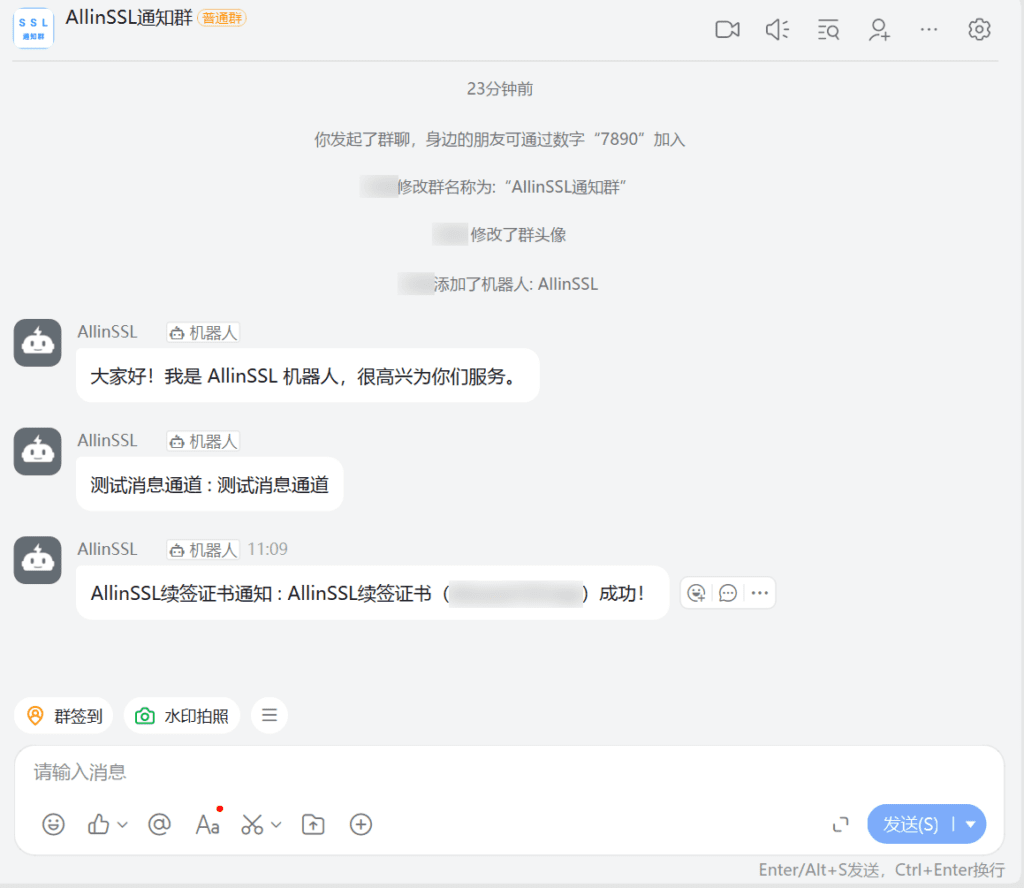Expand the screenshot options arrow
This screenshot has width=1024, height=888.
click(277, 825)
